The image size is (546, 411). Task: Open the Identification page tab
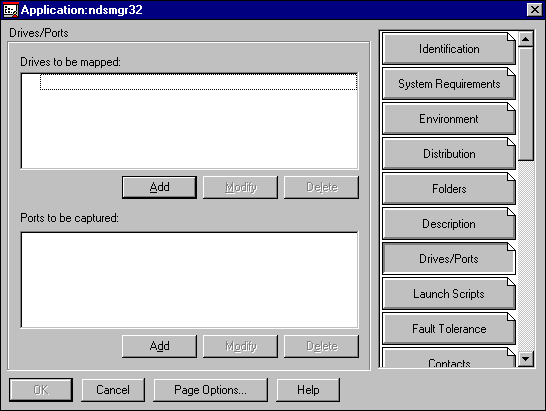coord(448,49)
